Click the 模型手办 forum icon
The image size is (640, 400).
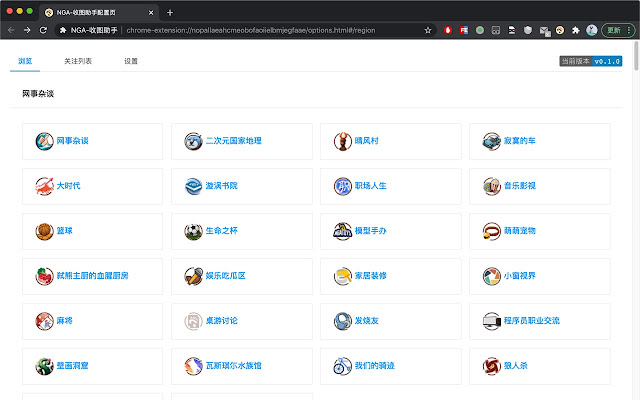[343, 231]
